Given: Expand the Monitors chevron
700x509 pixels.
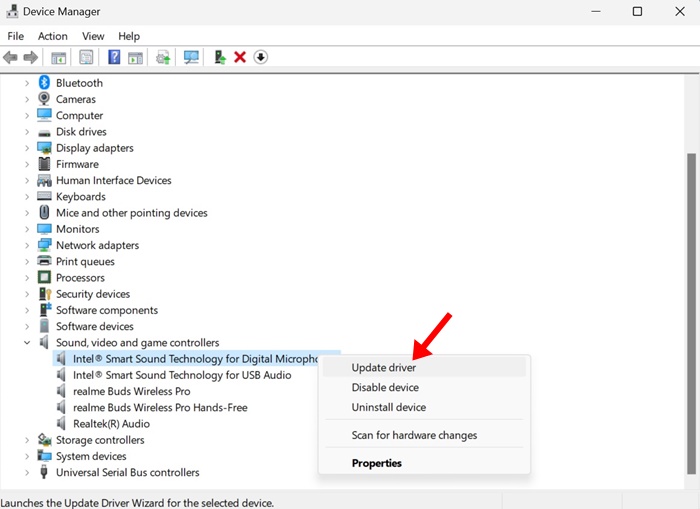Looking at the screenshot, I should point(27,229).
